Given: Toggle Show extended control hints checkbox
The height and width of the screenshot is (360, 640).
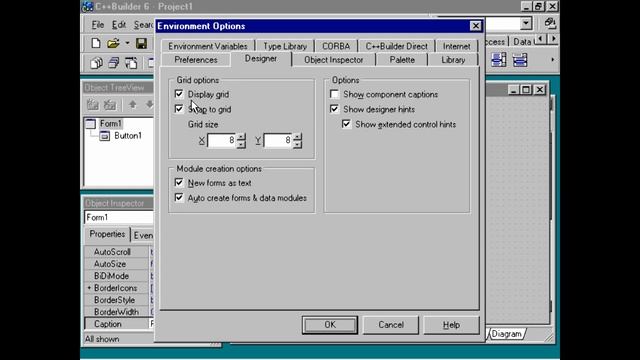Looking at the screenshot, I should (346, 124).
